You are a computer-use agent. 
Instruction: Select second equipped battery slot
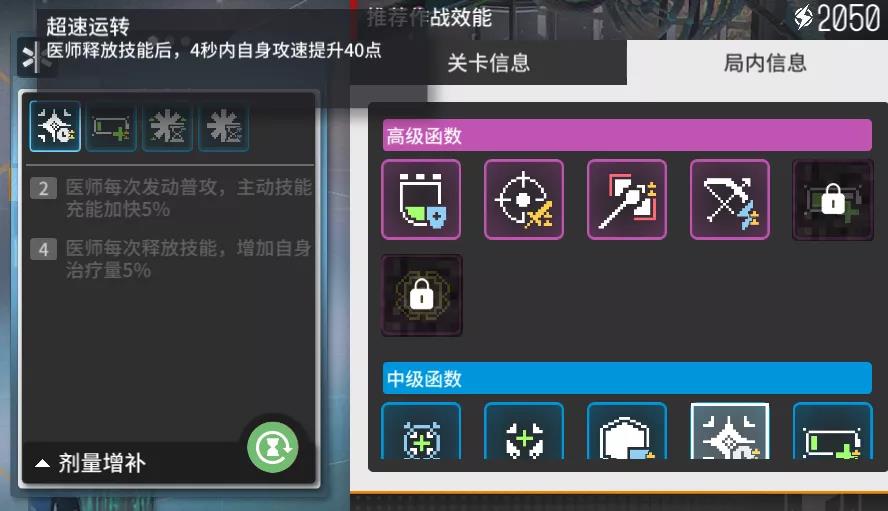pos(111,127)
